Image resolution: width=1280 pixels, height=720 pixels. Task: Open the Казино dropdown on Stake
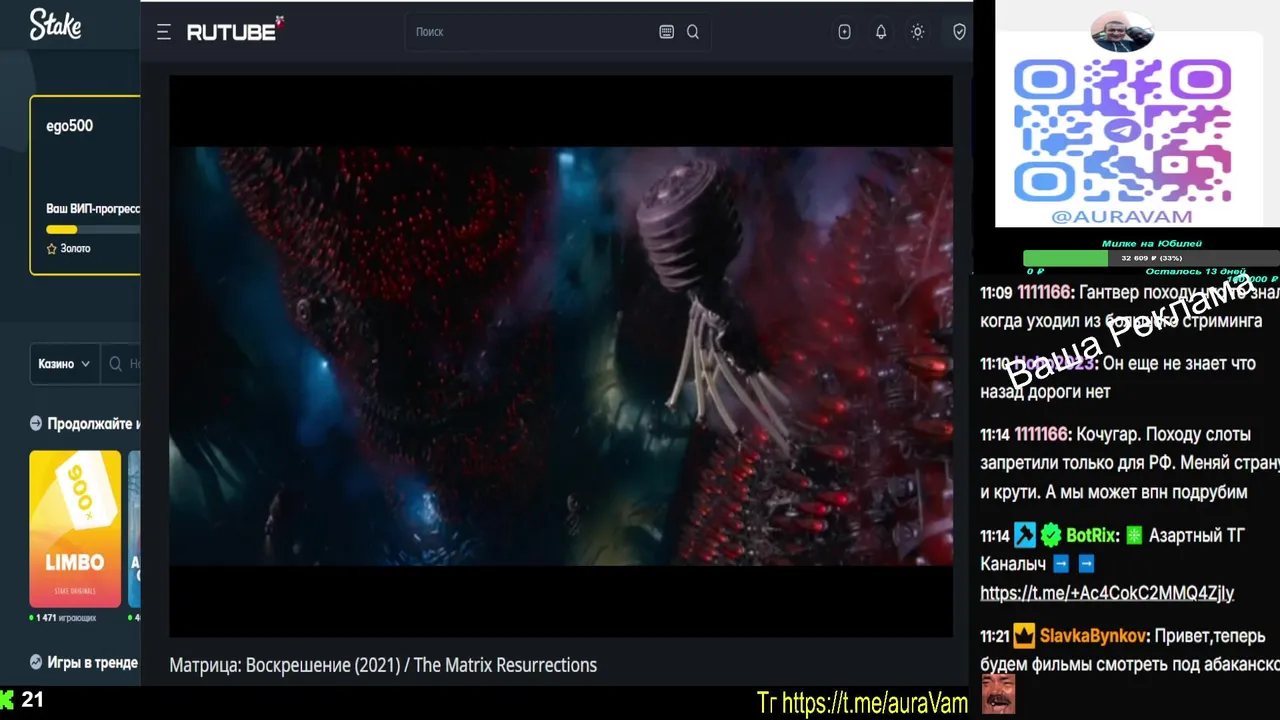click(64, 364)
